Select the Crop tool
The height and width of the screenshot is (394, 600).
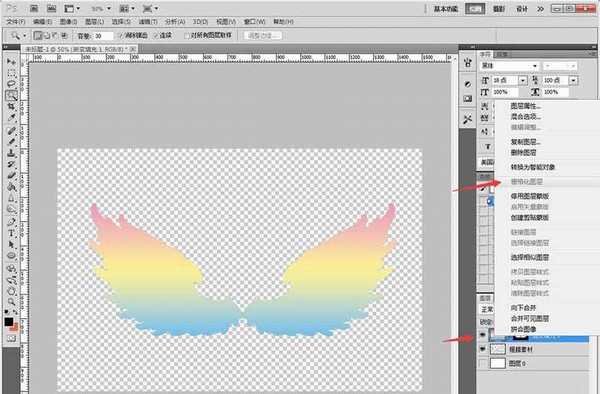pyautogui.click(x=11, y=107)
